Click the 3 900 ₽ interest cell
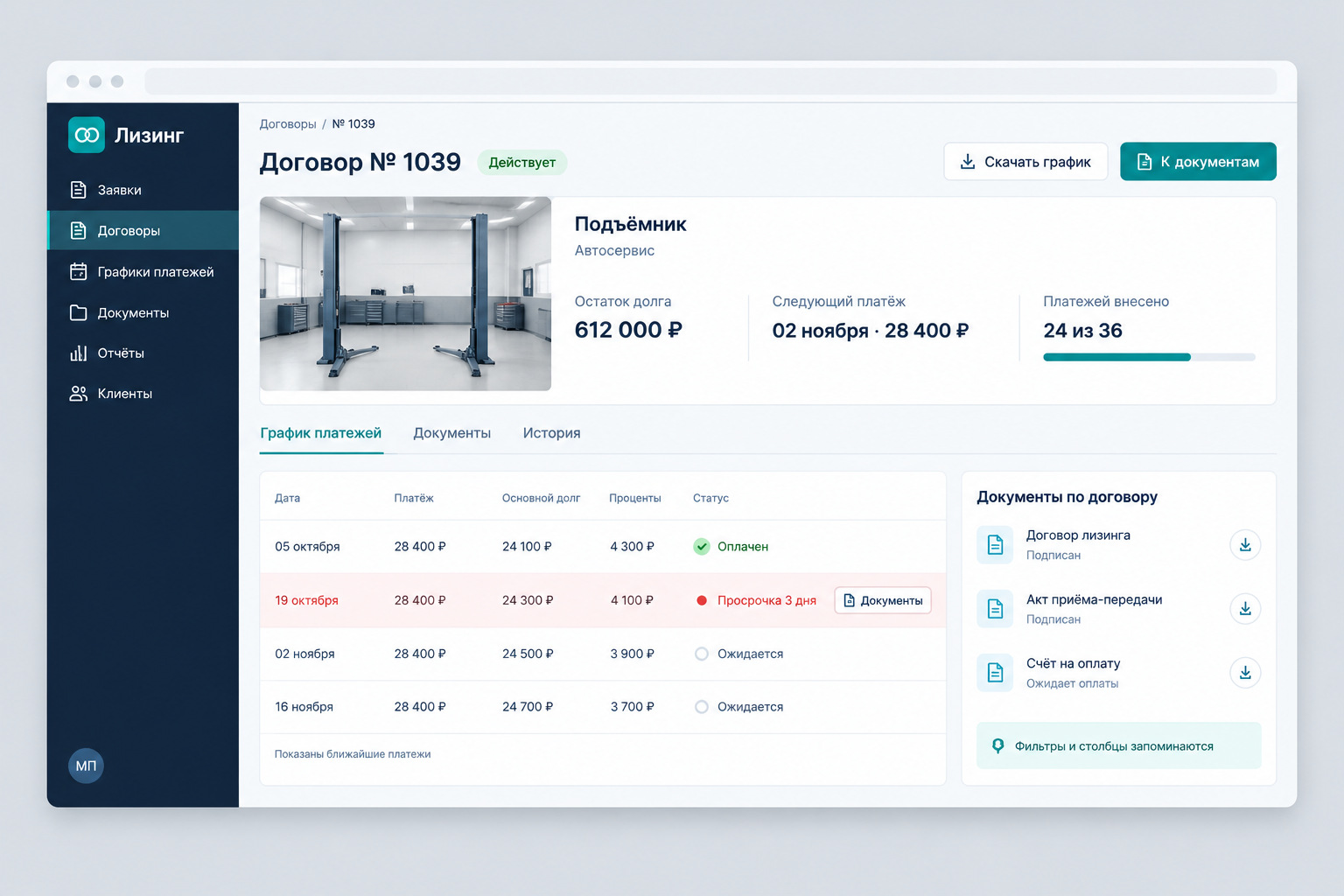Screen dimensions: 1344x896 [633, 654]
